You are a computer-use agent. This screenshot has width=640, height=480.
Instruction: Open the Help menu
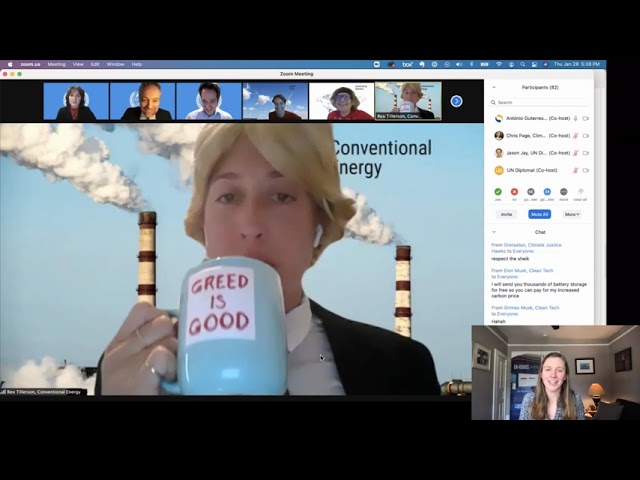point(137,64)
